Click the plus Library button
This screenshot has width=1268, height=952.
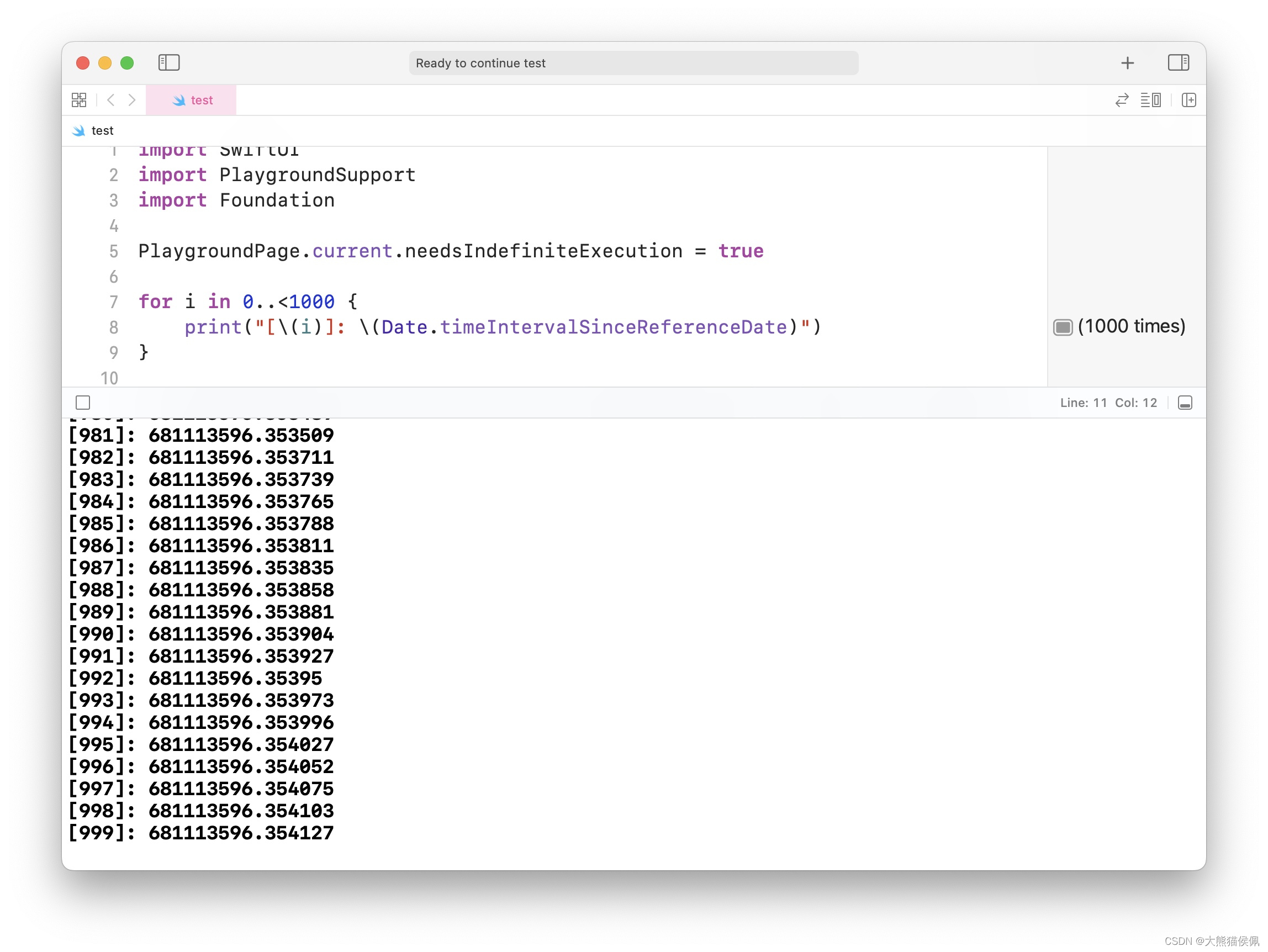[x=1127, y=62]
